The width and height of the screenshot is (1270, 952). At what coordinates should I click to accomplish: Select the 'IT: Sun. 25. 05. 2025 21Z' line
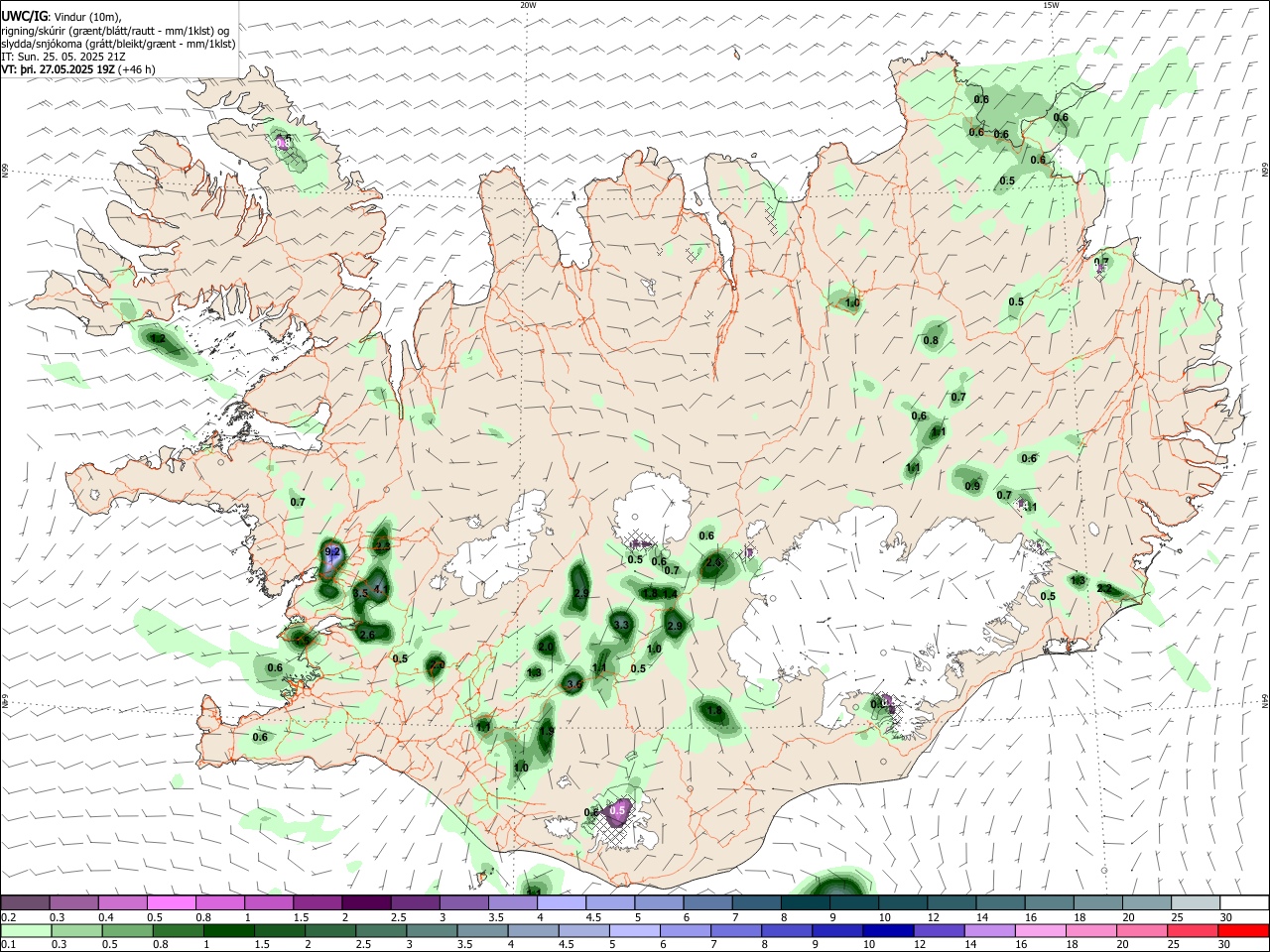click(63, 57)
